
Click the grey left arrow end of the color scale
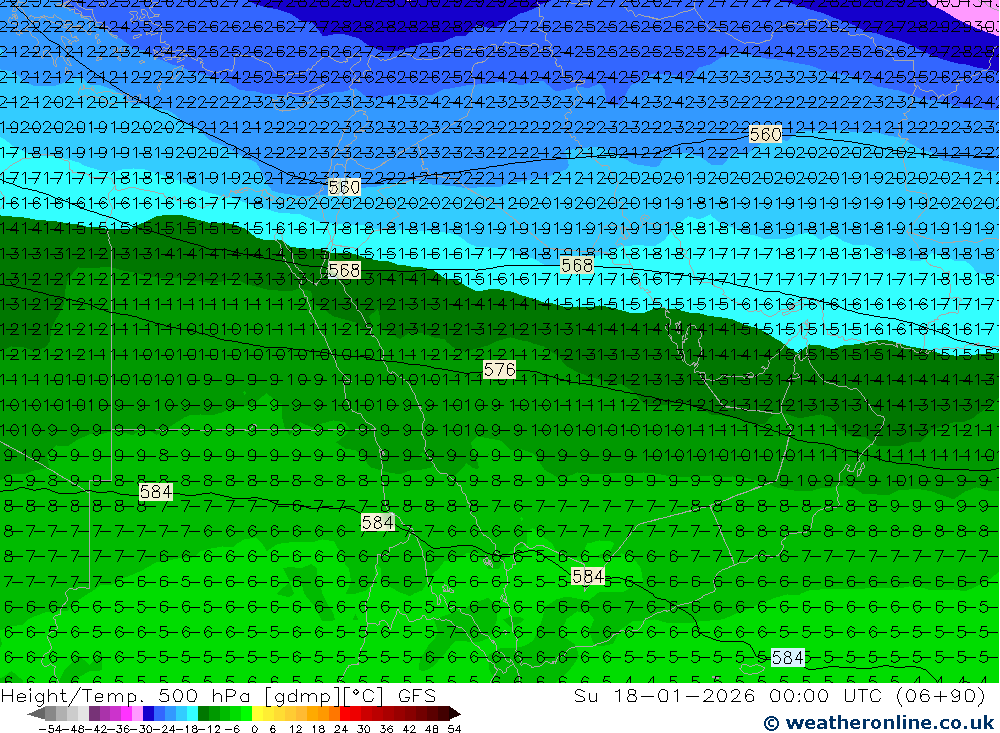coord(37,714)
